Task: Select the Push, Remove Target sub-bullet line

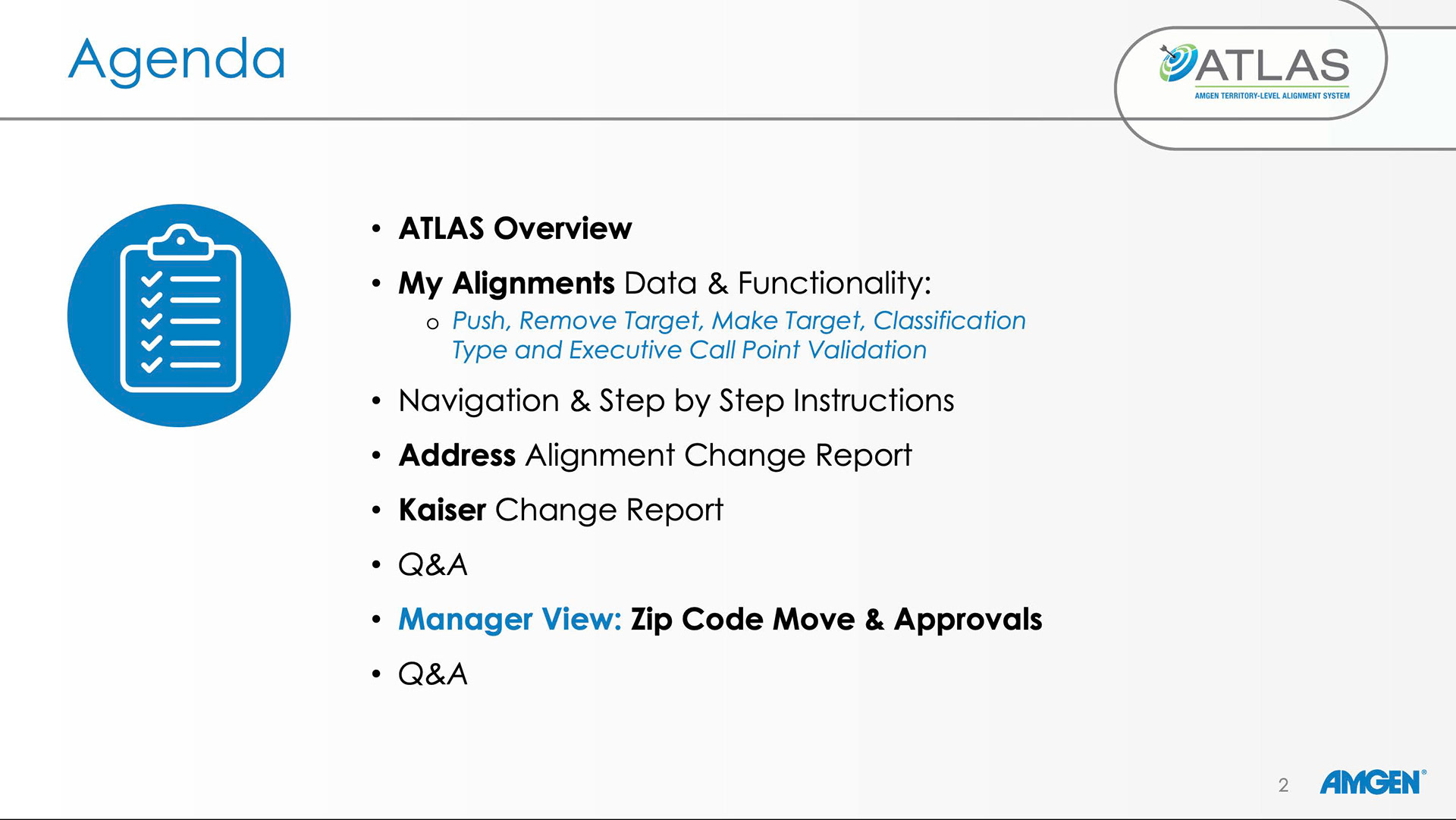Action: pos(739,321)
